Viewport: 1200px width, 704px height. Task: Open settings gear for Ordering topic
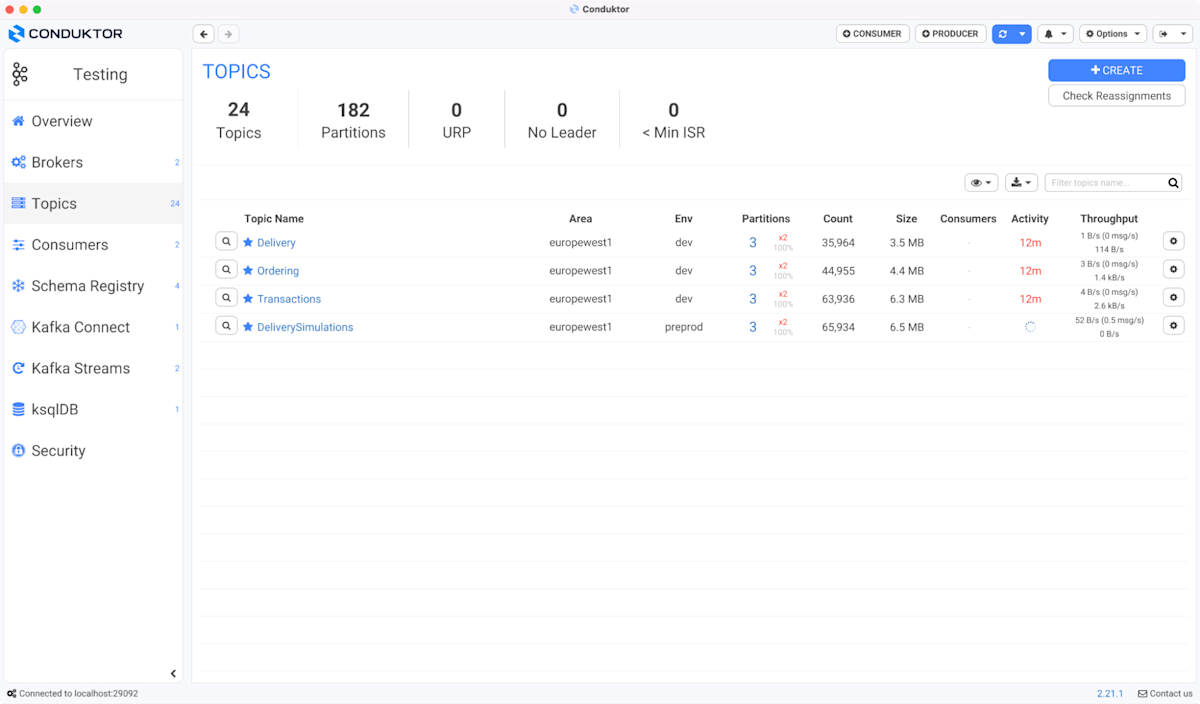tap(1174, 269)
